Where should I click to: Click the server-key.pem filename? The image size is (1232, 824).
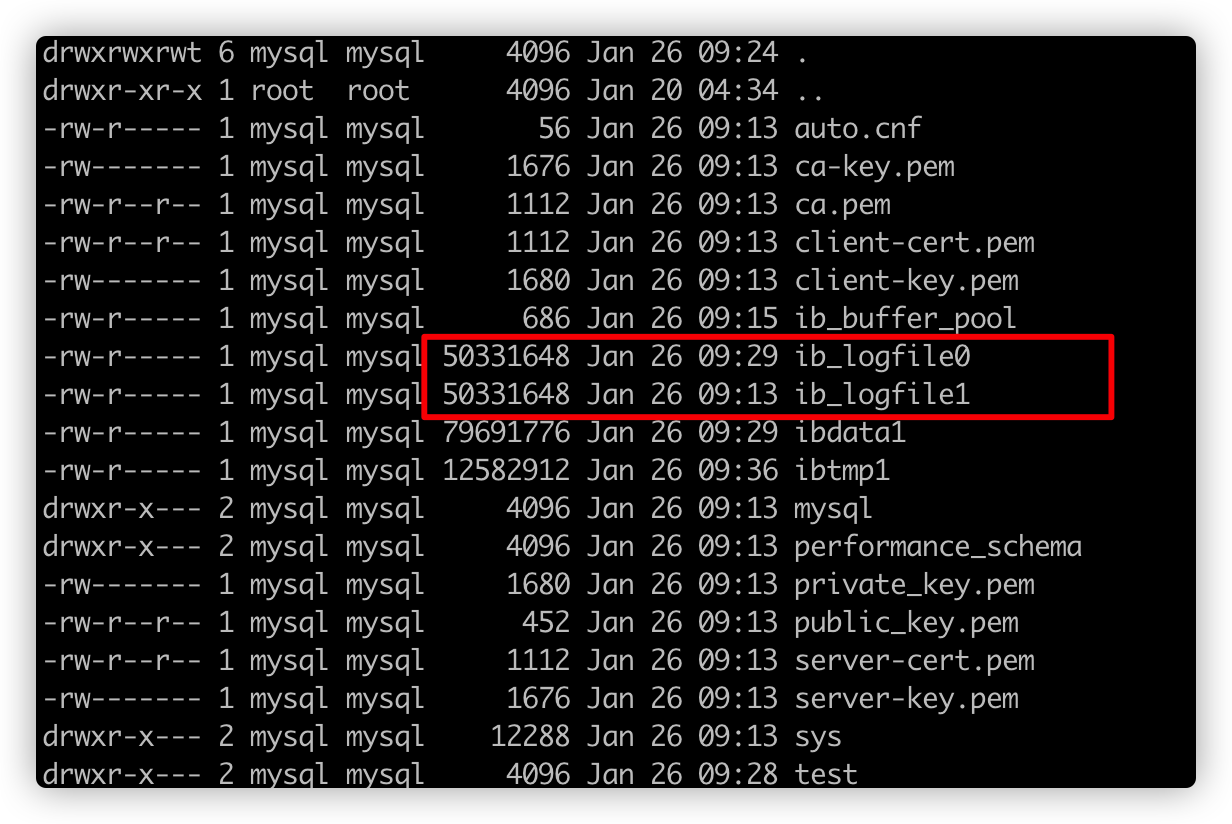click(x=906, y=698)
